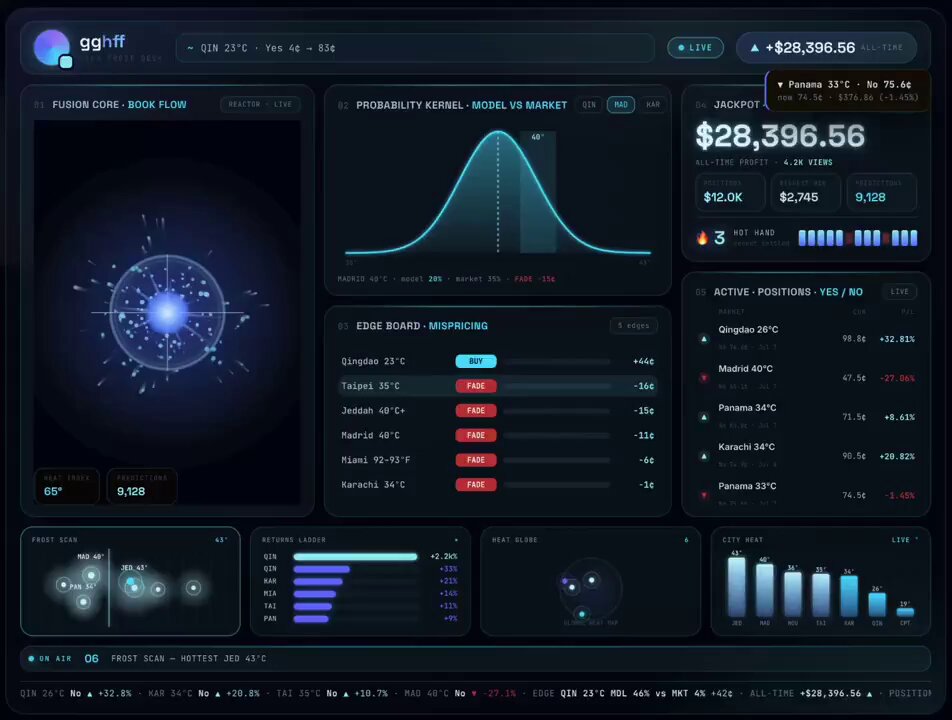Screen dimensions: 952x720
Task: Click the 9,128 predictions card in Fusion Core
Action: pyautogui.click(x=142, y=486)
